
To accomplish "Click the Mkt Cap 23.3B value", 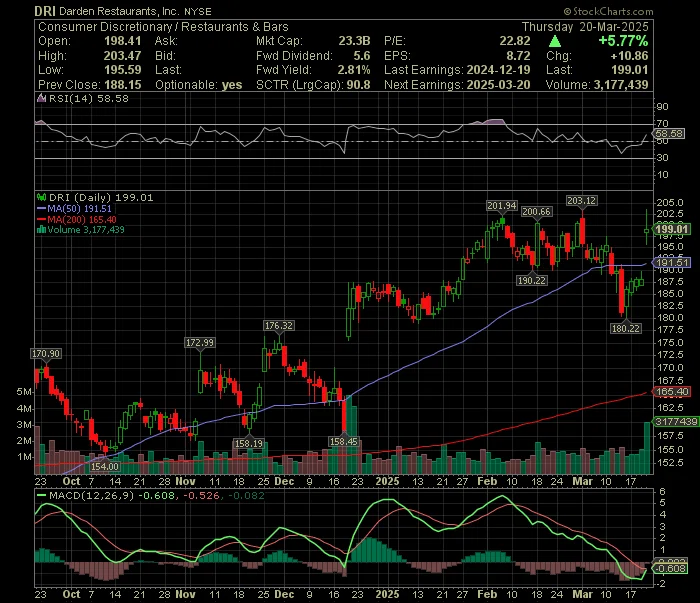I will [x=354, y=41].
